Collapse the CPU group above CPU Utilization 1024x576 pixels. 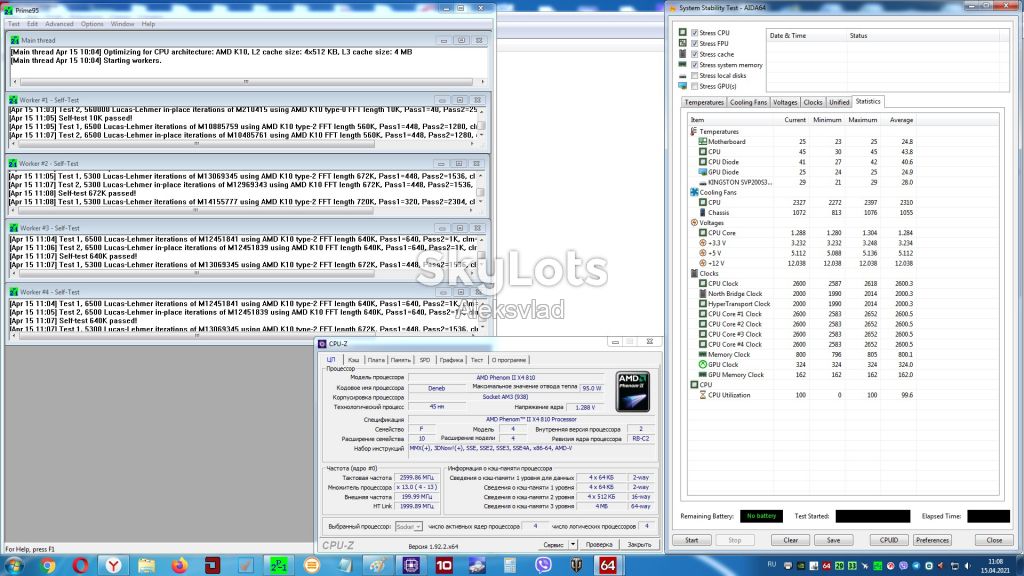coord(694,385)
